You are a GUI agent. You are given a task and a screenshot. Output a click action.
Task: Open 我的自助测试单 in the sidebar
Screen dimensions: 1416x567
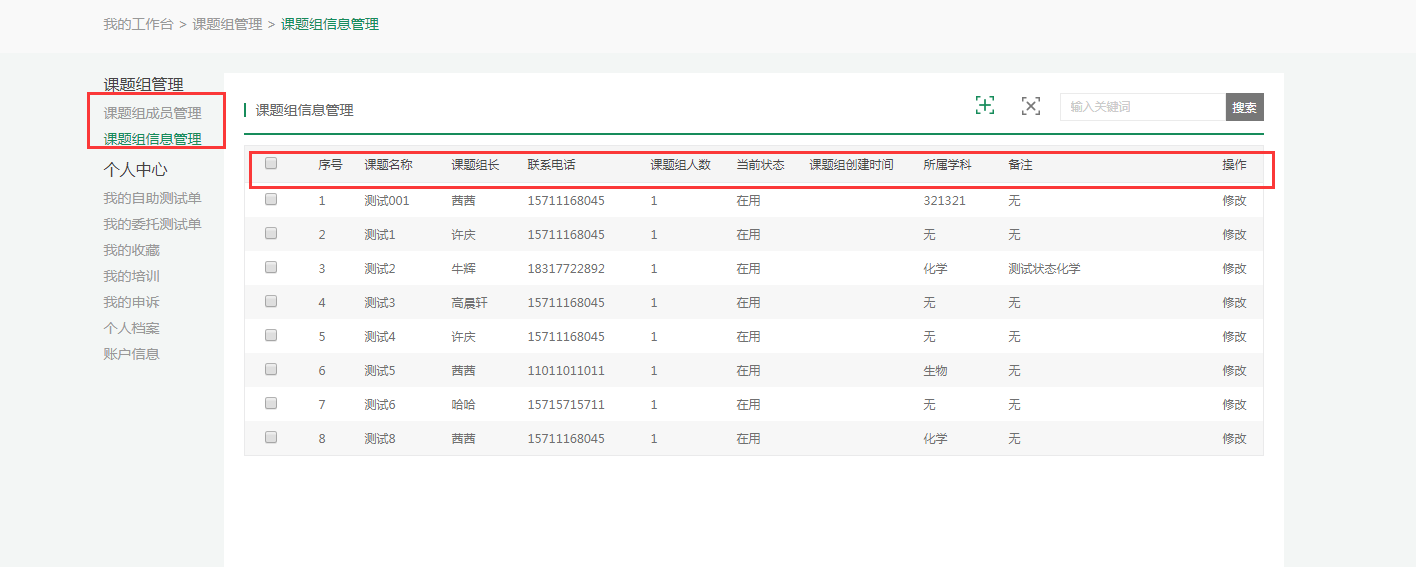[152, 198]
